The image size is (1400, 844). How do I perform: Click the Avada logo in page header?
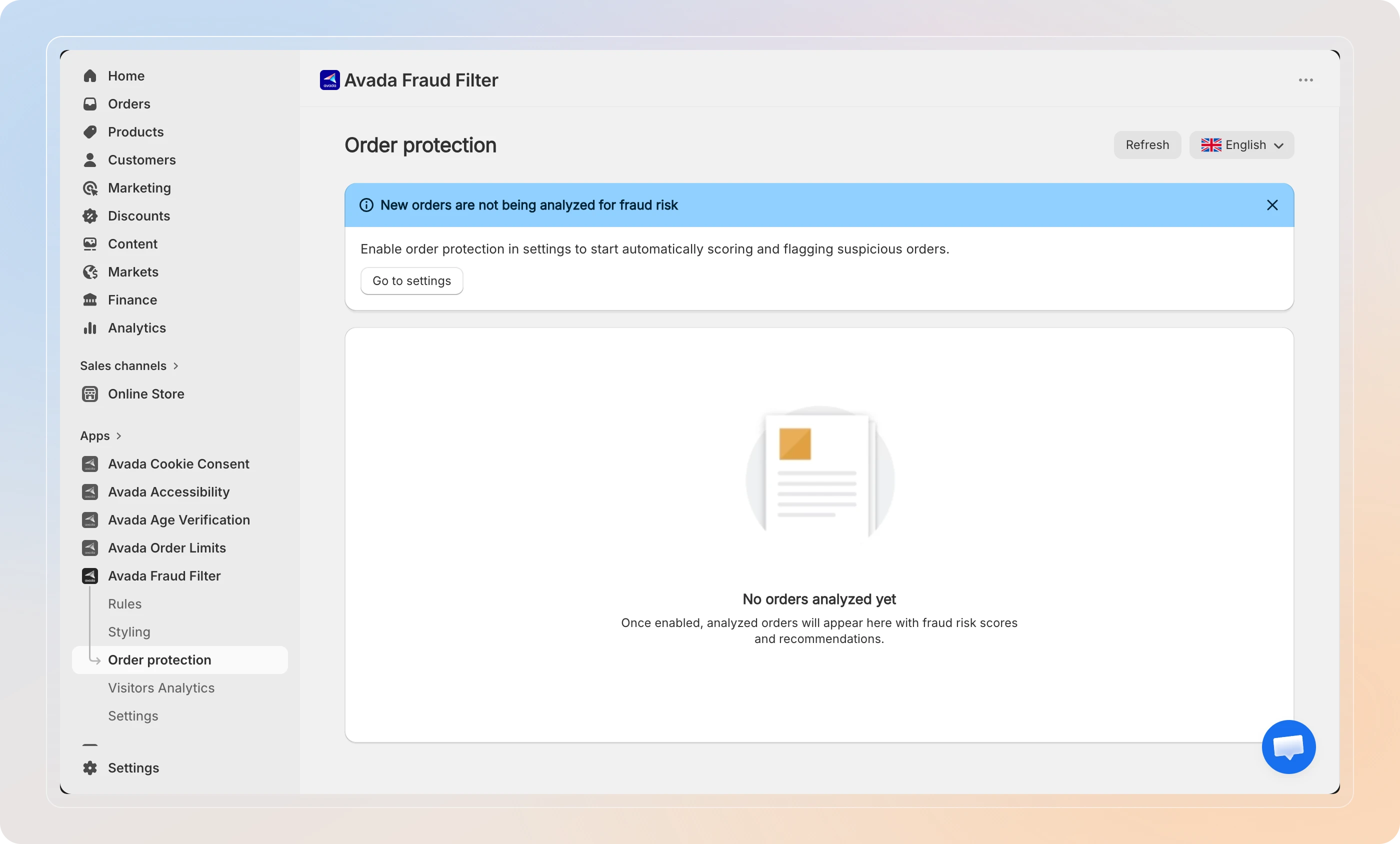coord(329,80)
